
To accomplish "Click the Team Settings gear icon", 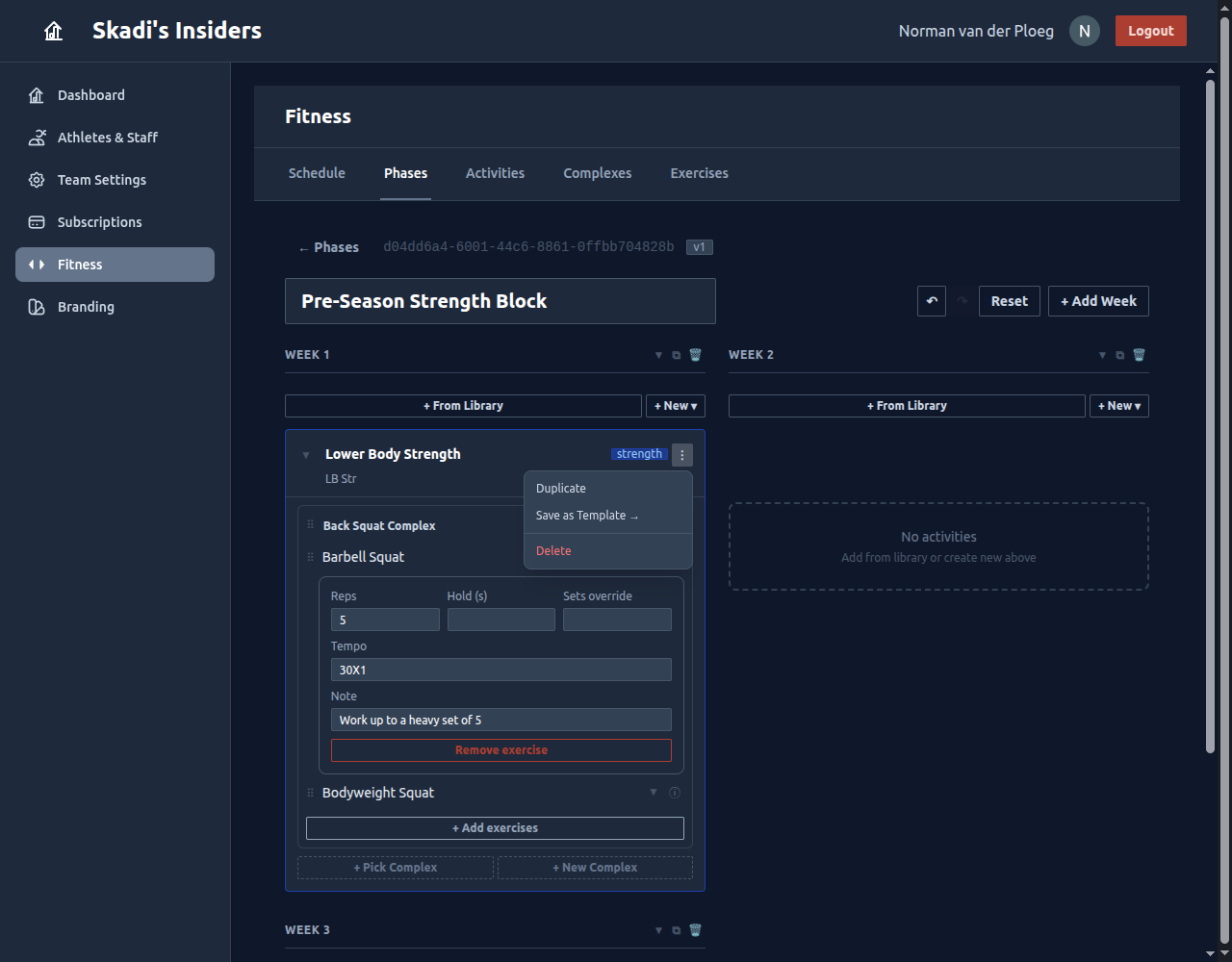I will click(37, 180).
